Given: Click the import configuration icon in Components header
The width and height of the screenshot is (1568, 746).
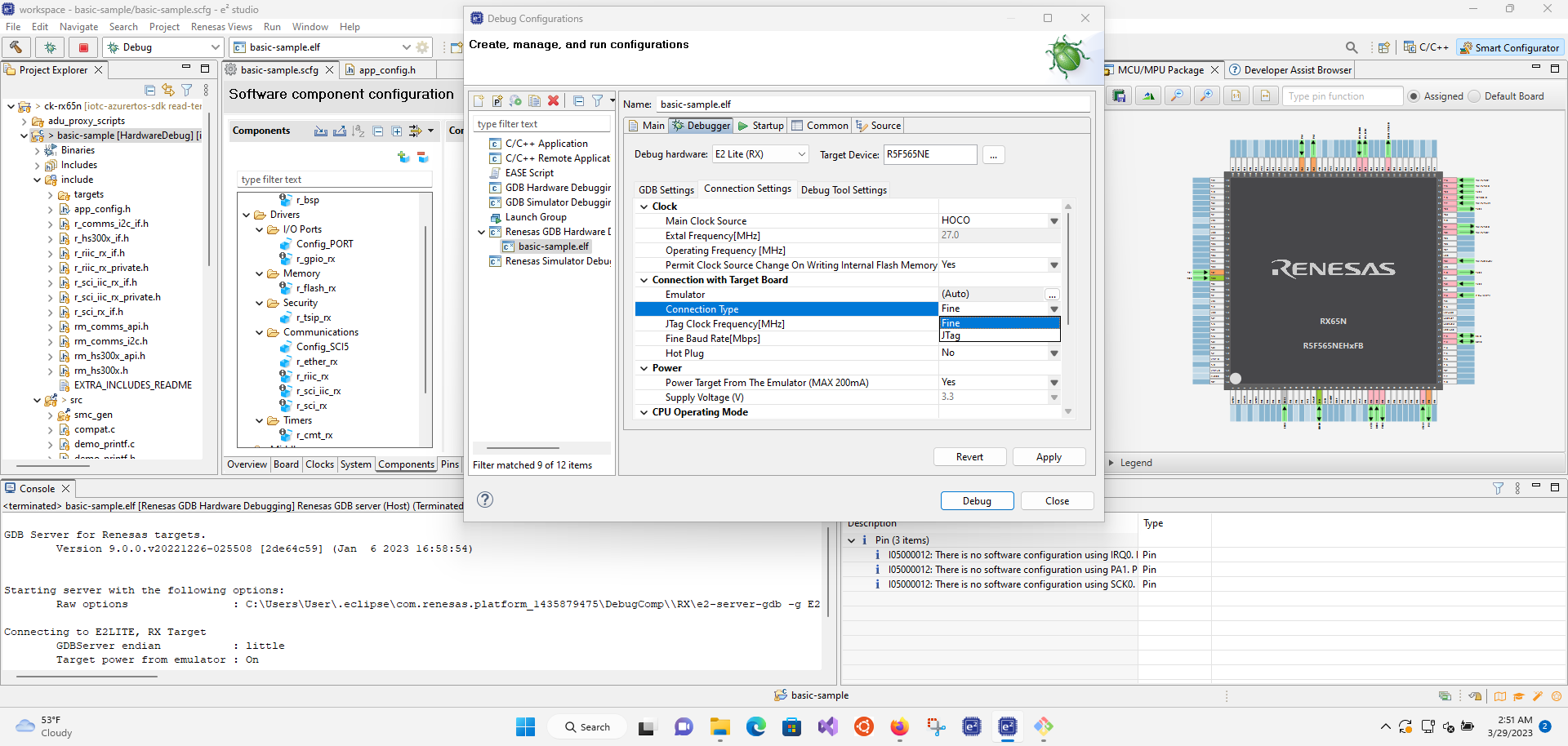Looking at the screenshot, I should [321, 131].
